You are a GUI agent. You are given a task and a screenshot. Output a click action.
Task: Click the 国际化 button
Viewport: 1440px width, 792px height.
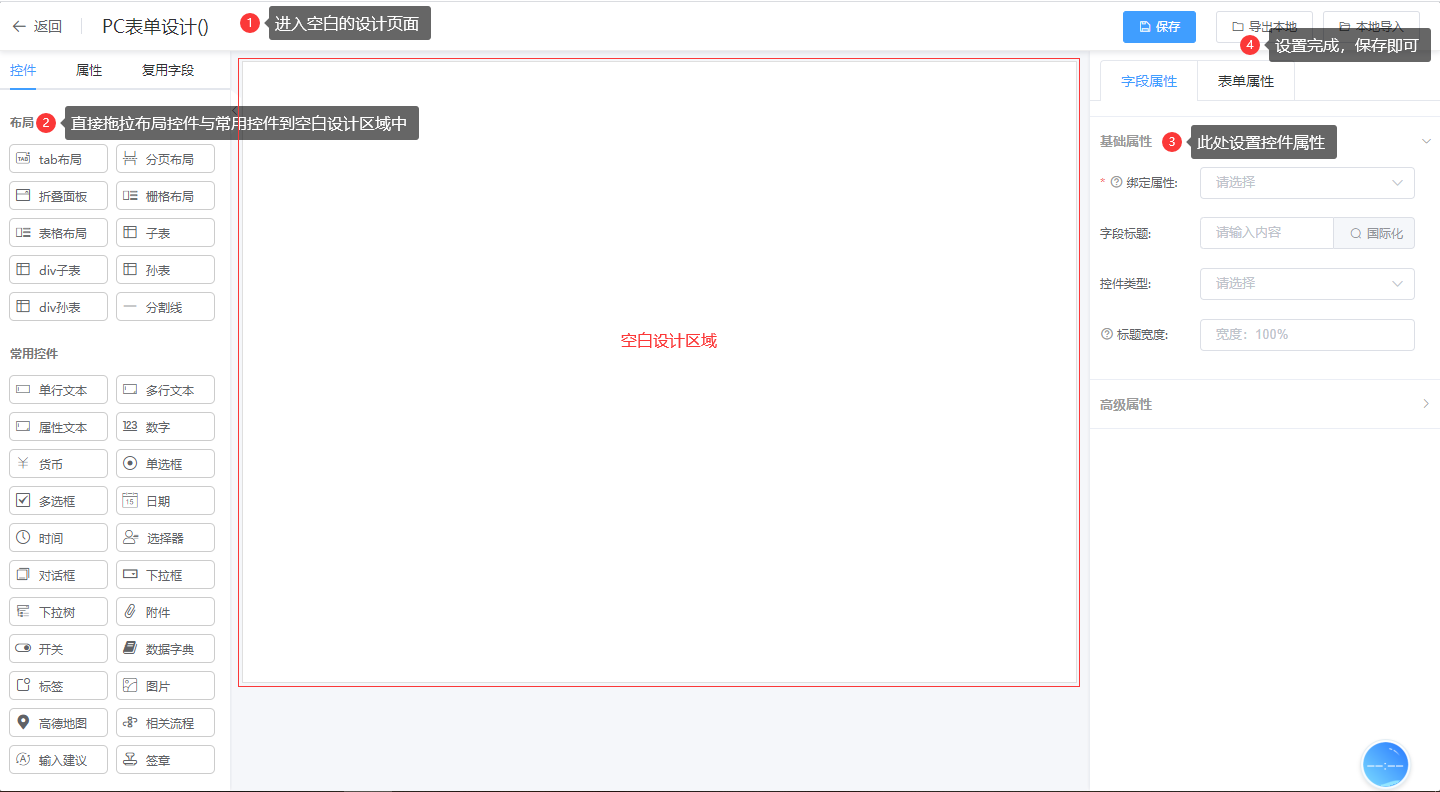point(1375,233)
